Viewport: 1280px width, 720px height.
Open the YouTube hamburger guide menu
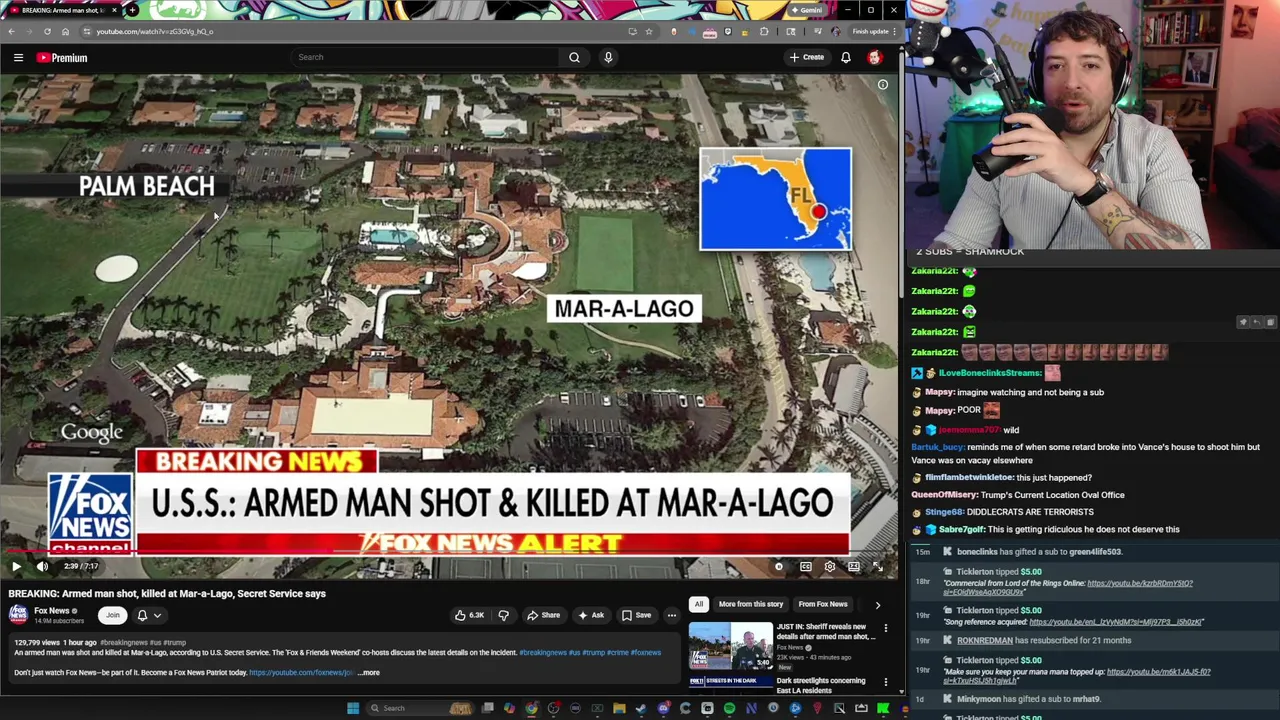(18, 57)
